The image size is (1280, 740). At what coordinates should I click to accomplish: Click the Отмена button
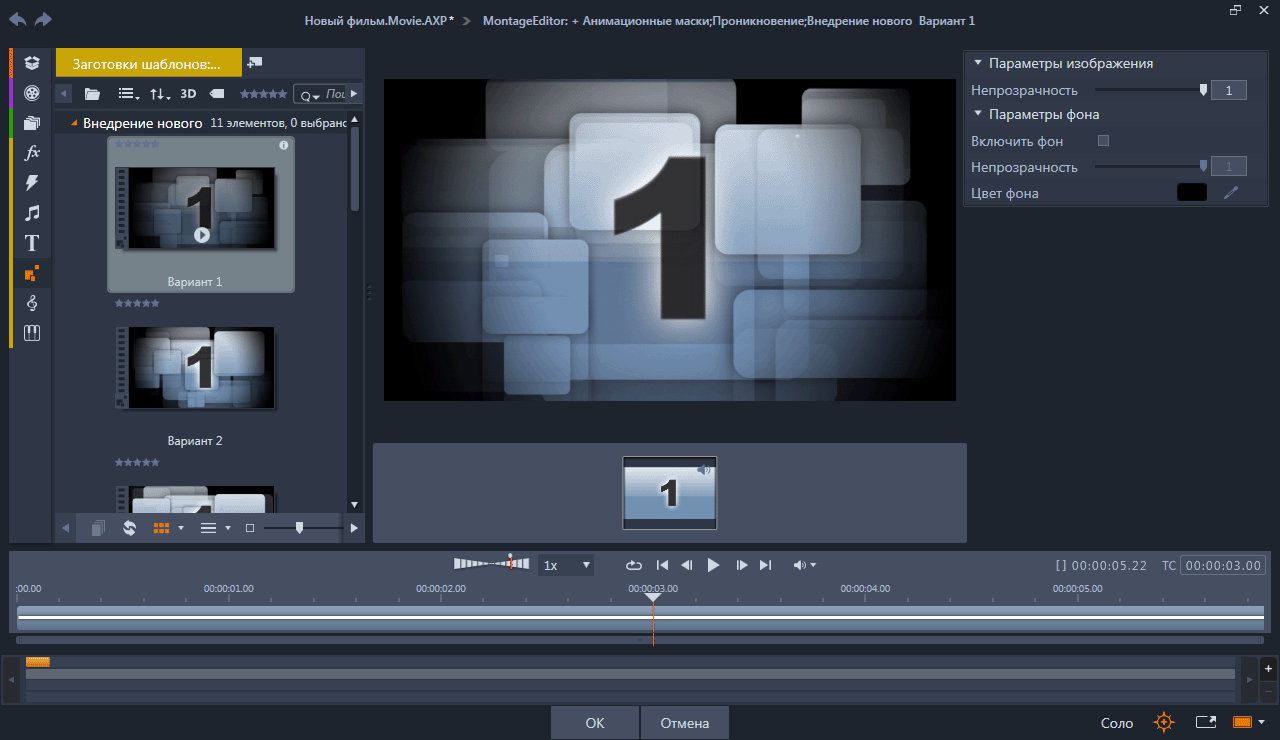click(x=685, y=723)
